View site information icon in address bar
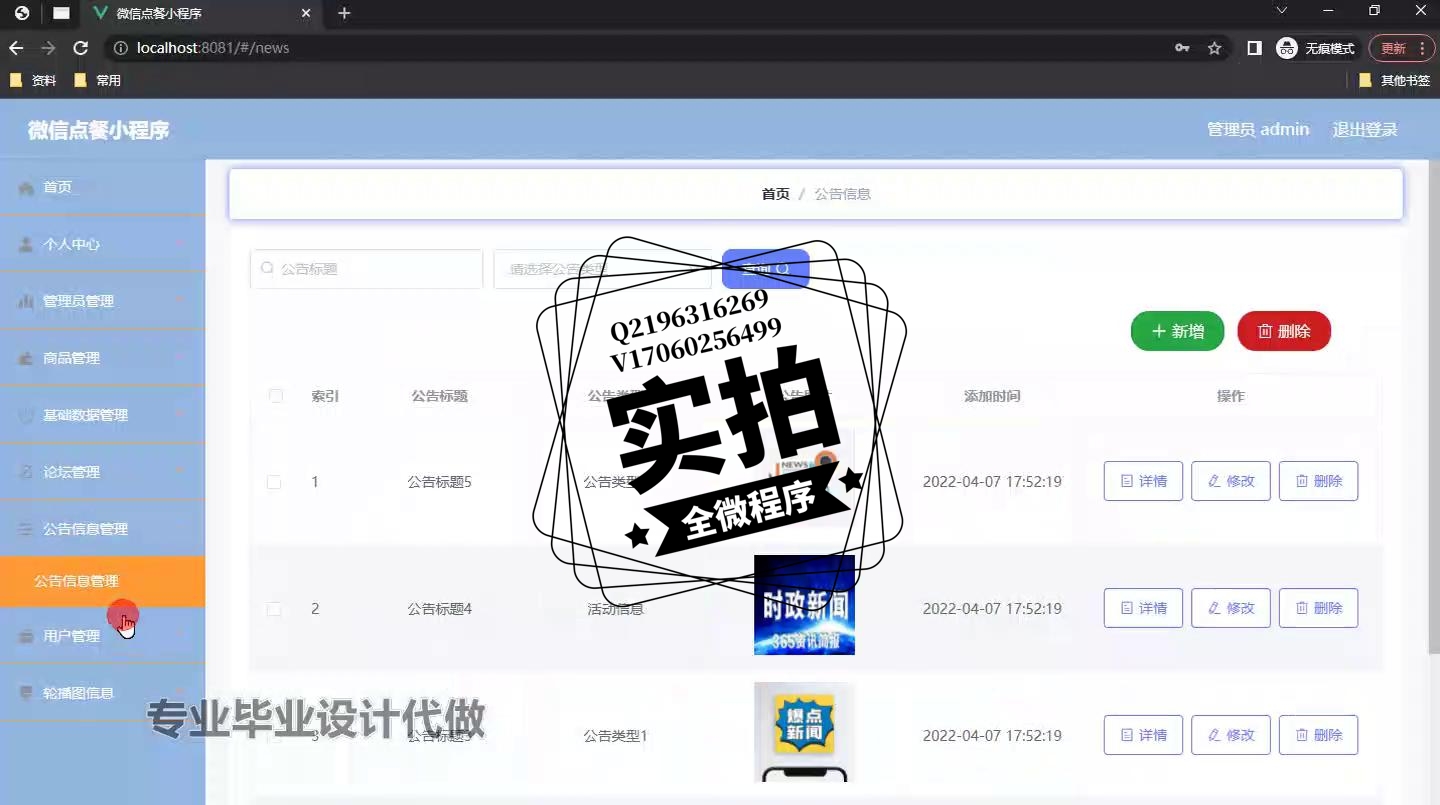The height and width of the screenshot is (805, 1440). (x=120, y=48)
